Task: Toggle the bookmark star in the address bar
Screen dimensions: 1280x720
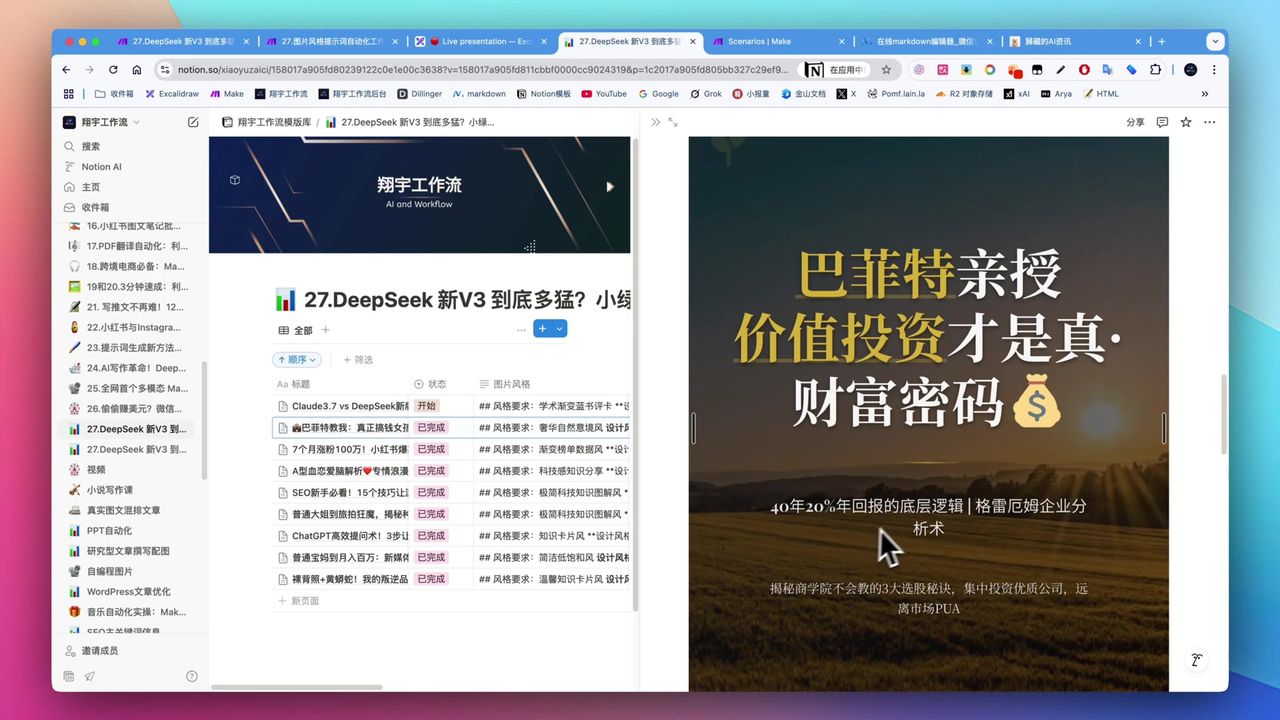Action: click(886, 71)
